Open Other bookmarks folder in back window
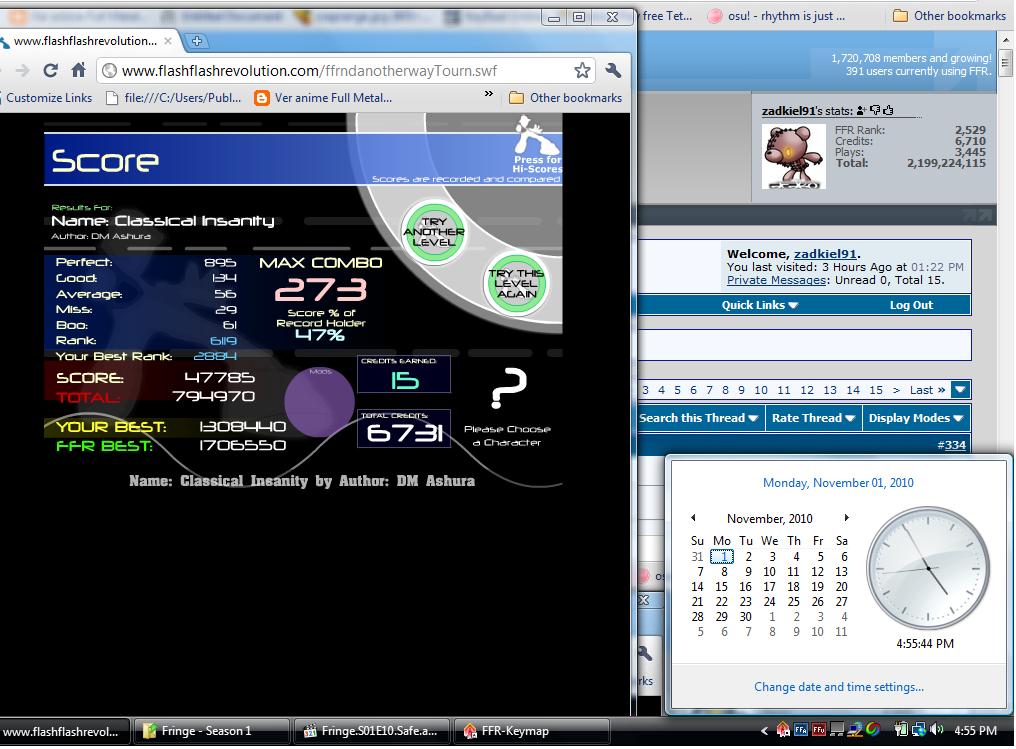 tap(949, 16)
